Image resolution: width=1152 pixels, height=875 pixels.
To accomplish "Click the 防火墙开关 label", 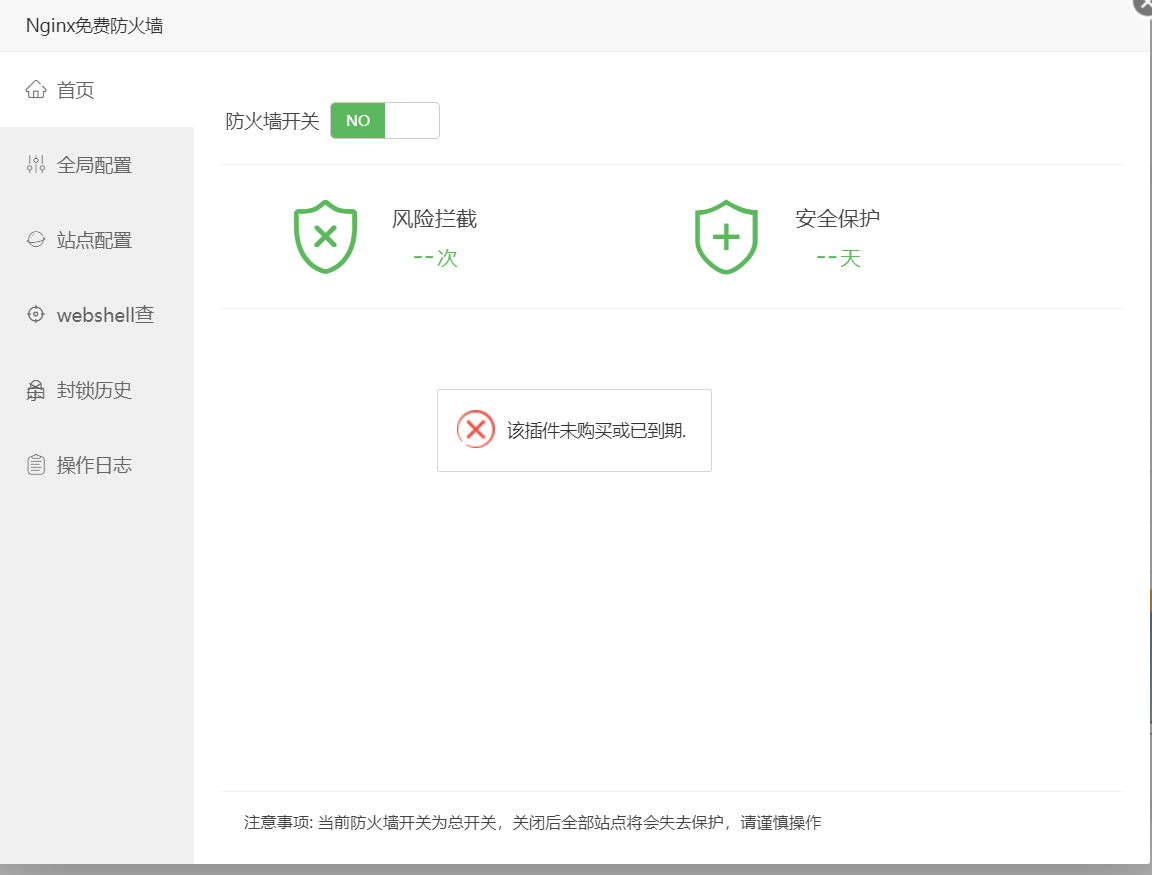I will [272, 121].
